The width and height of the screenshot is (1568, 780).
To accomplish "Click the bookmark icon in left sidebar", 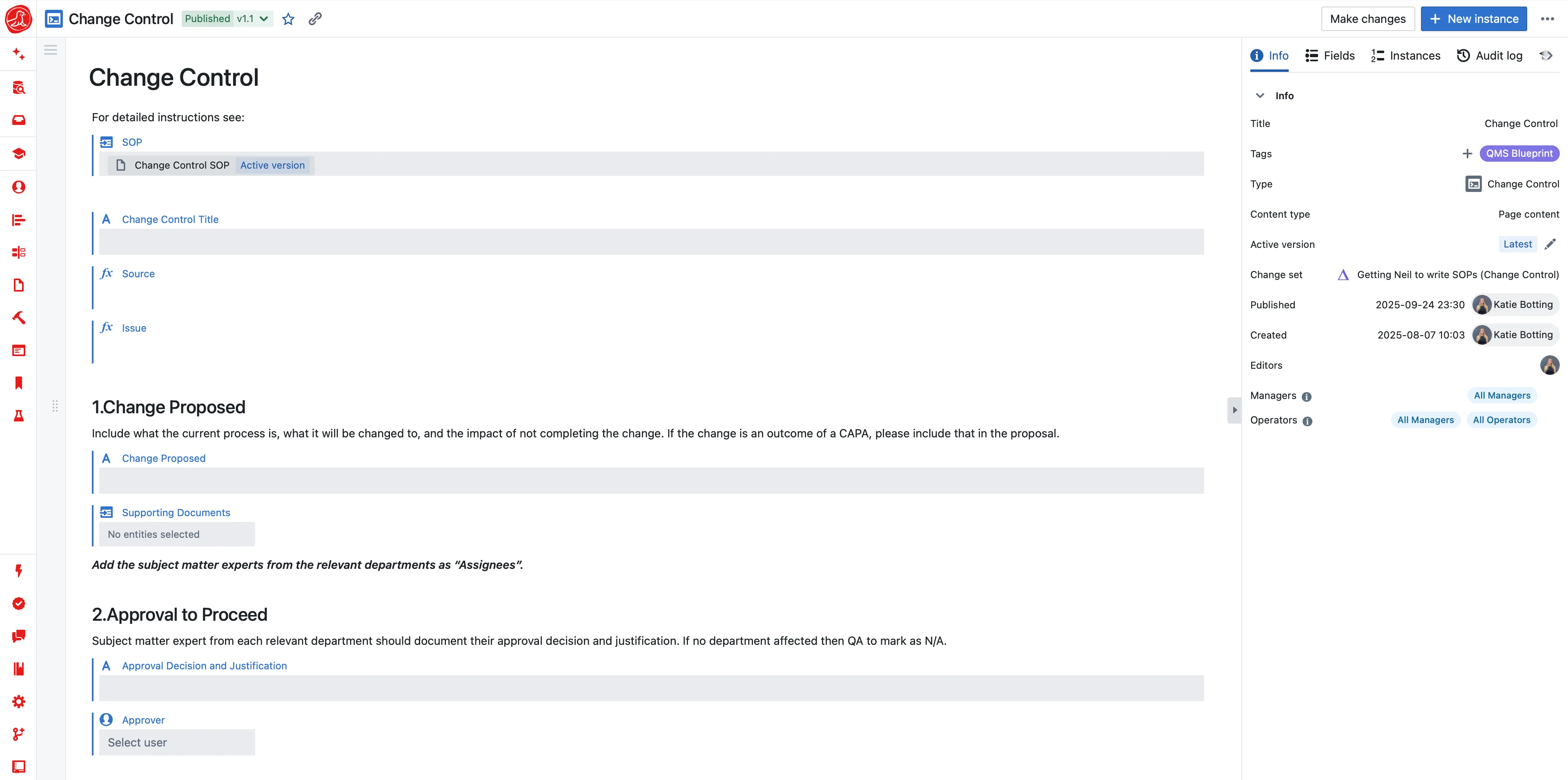I will coord(19,383).
